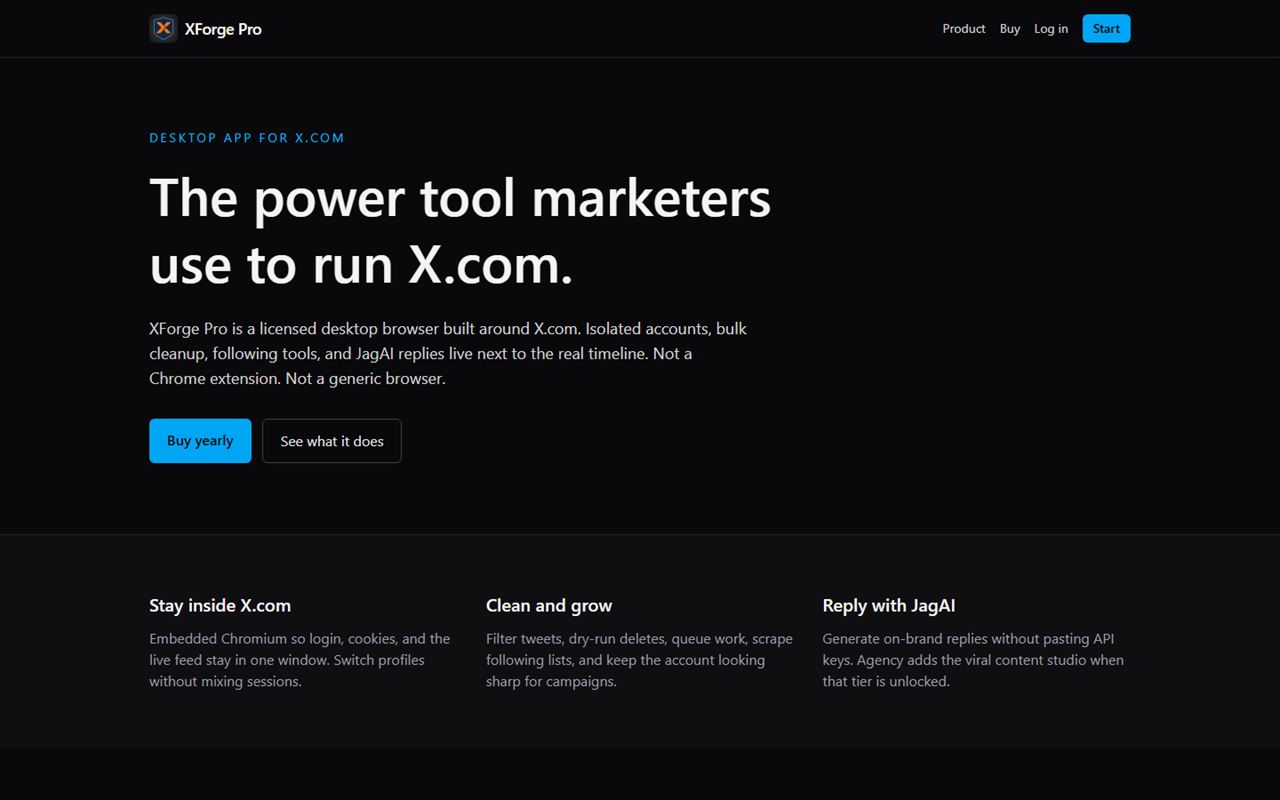1280x800 pixels.
Task: Click the XForge Pro logo icon
Action: pyautogui.click(x=163, y=28)
